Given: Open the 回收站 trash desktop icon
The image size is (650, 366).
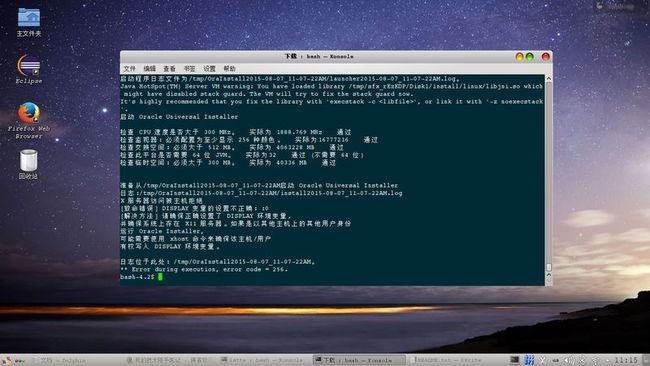Looking at the screenshot, I should point(28,164).
